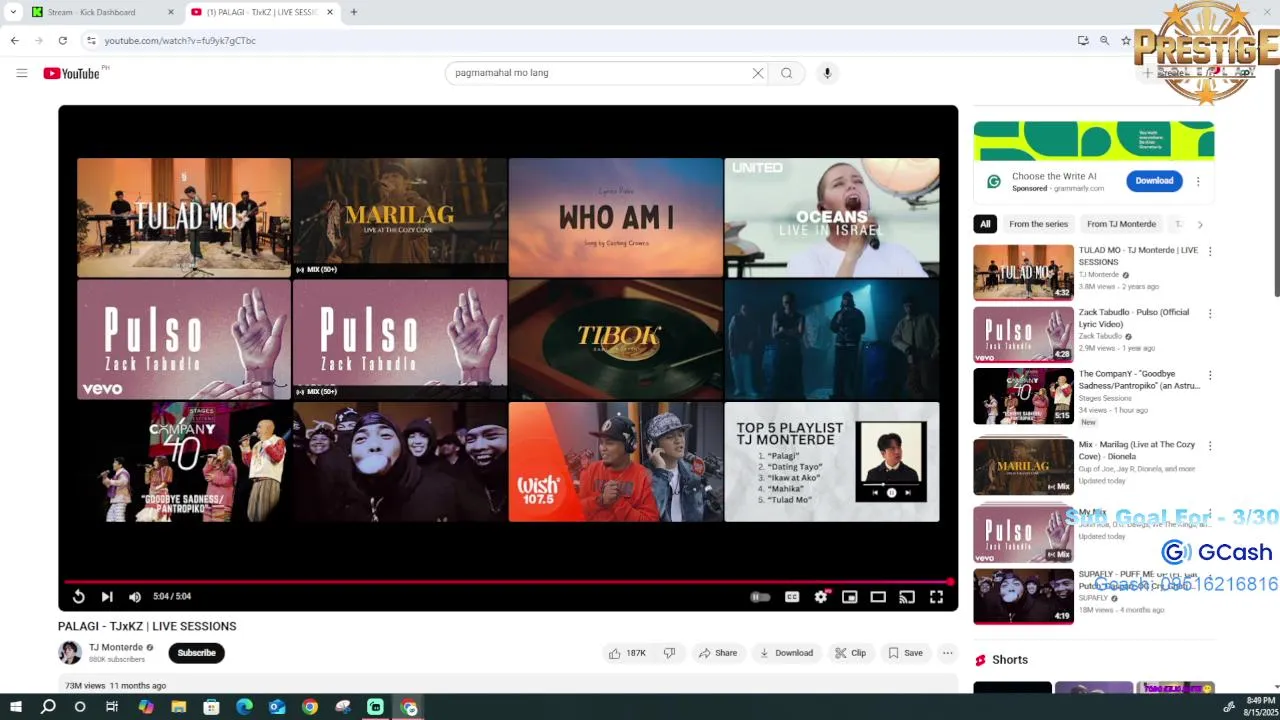Viewport: 1280px width, 720px height.
Task: Skip to next video in player
Action: (107, 597)
